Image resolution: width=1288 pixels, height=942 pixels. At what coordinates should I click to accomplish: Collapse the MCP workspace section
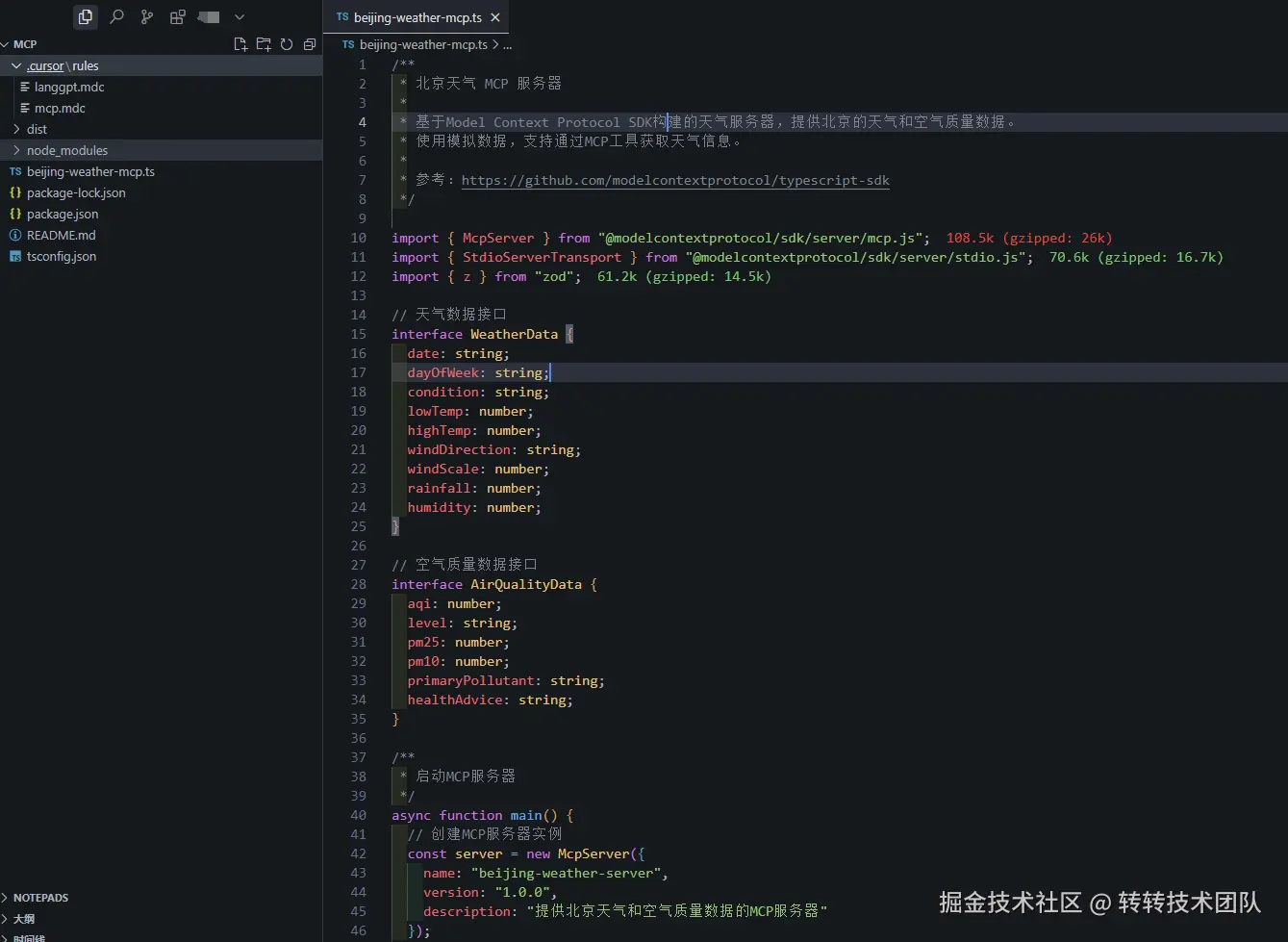[x=19, y=44]
